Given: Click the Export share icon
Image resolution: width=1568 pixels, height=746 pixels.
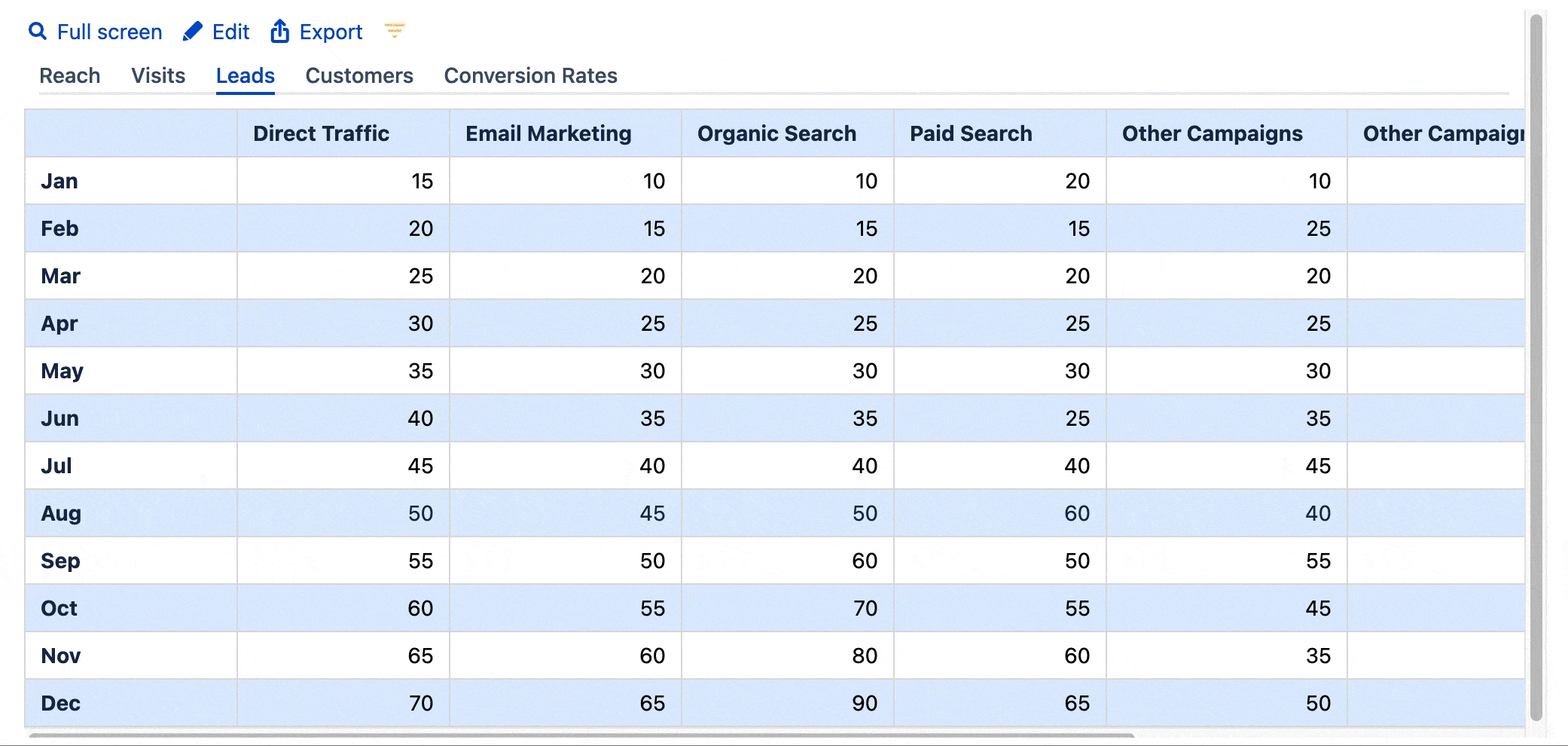Looking at the screenshot, I should coord(280,32).
